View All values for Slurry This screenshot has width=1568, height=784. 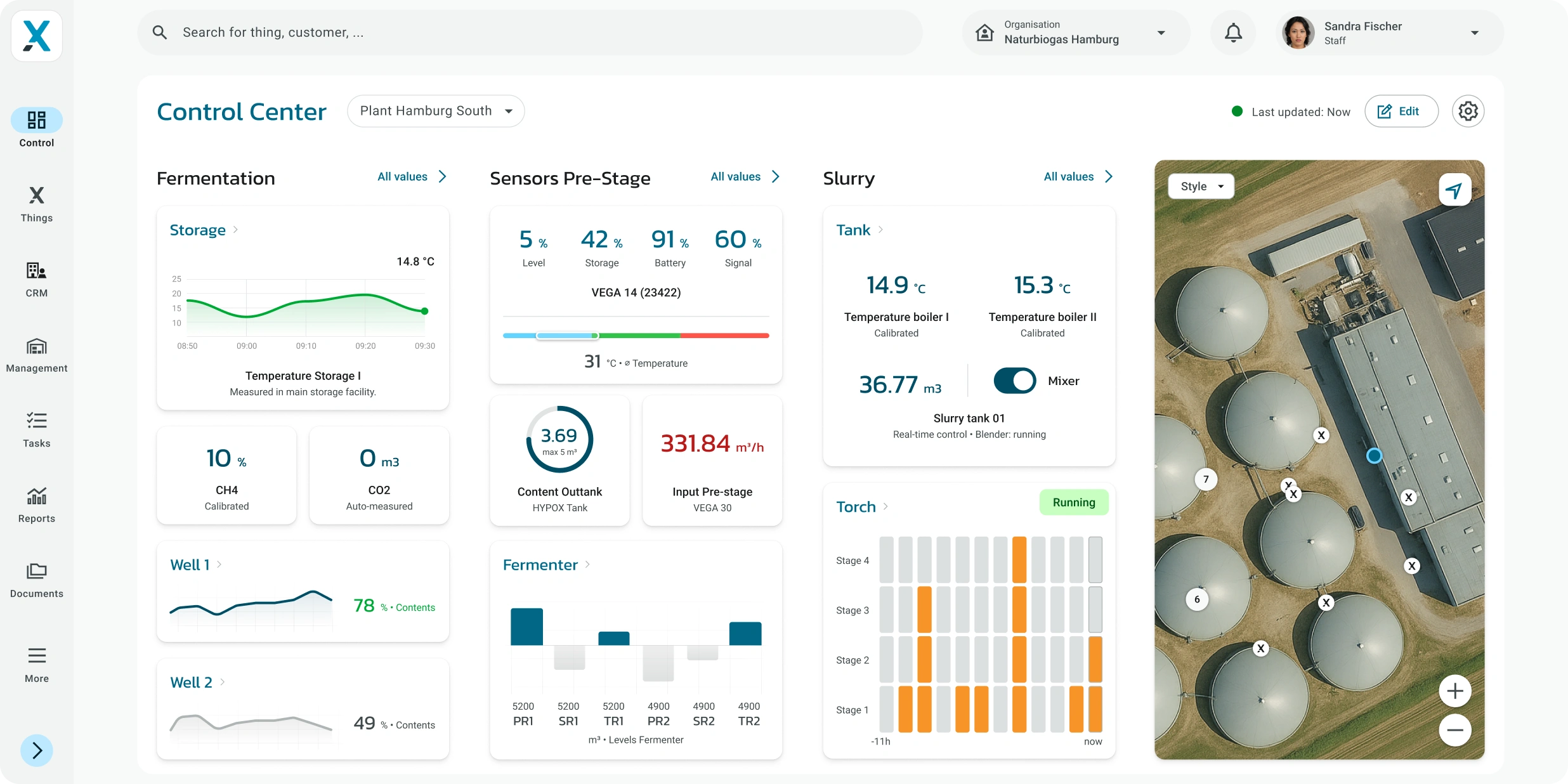pyautogui.click(x=1078, y=176)
